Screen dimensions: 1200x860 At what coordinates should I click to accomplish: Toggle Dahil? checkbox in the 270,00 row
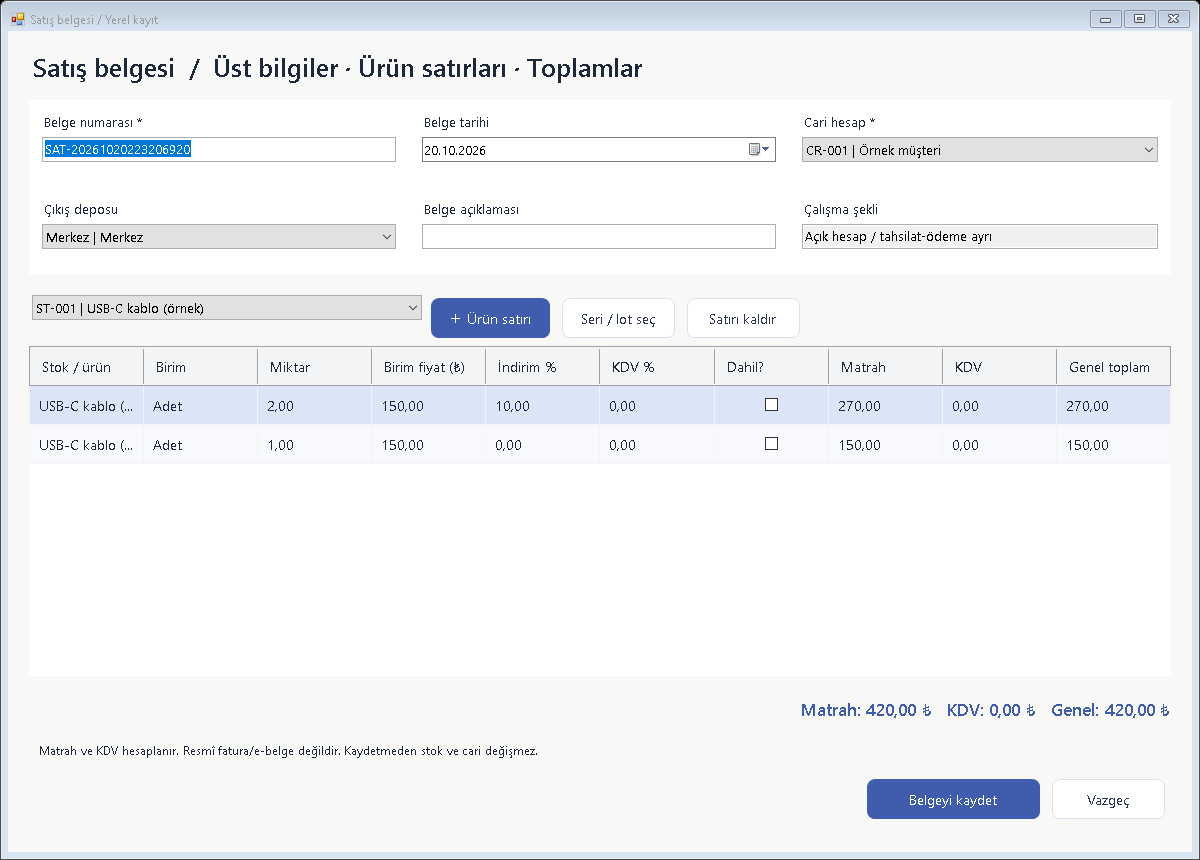[771, 405]
